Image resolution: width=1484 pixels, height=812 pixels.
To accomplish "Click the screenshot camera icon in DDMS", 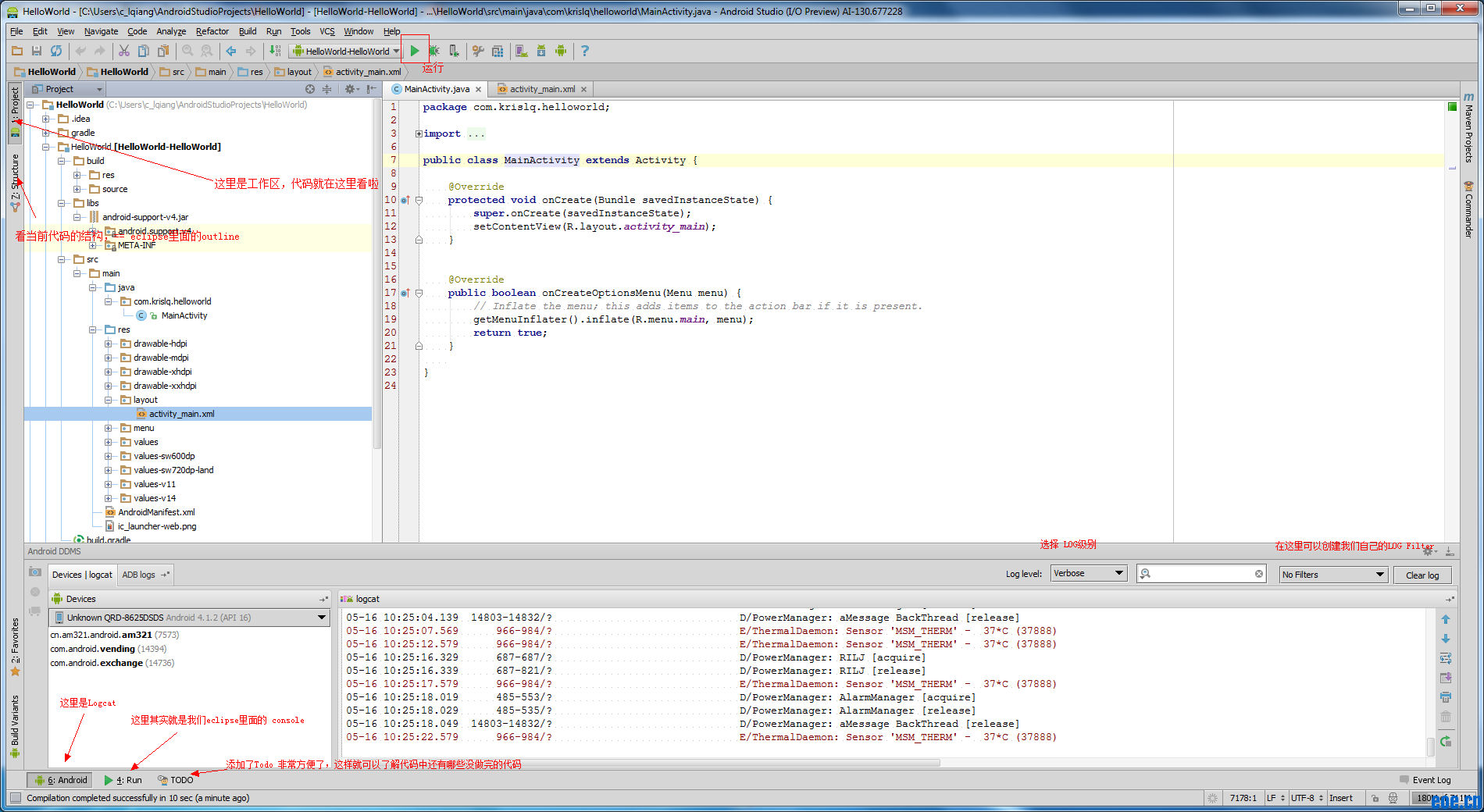I will pos(35,572).
